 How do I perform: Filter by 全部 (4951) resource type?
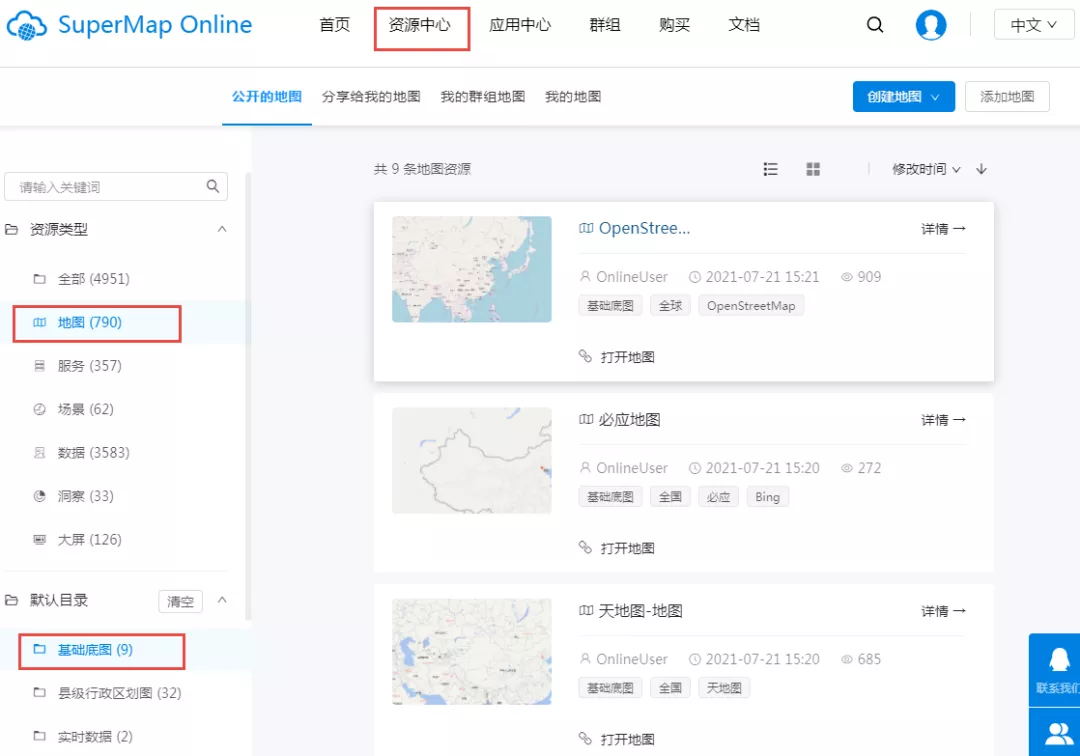point(94,279)
